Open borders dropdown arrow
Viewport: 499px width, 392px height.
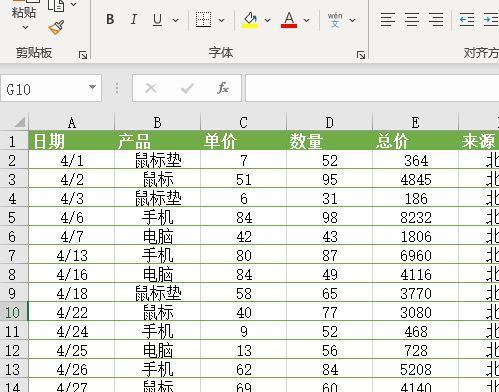[221, 20]
